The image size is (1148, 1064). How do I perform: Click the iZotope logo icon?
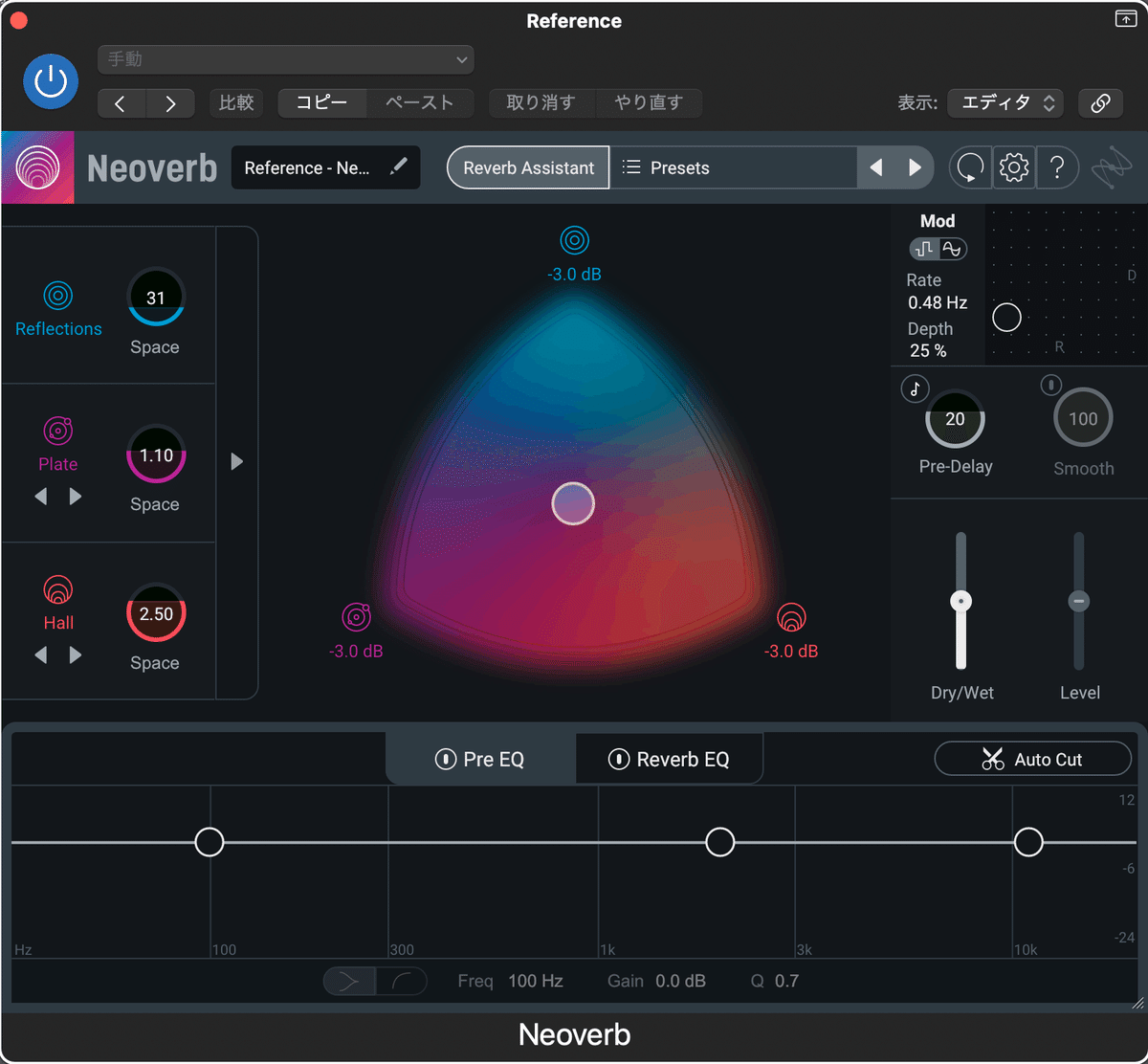click(1112, 169)
